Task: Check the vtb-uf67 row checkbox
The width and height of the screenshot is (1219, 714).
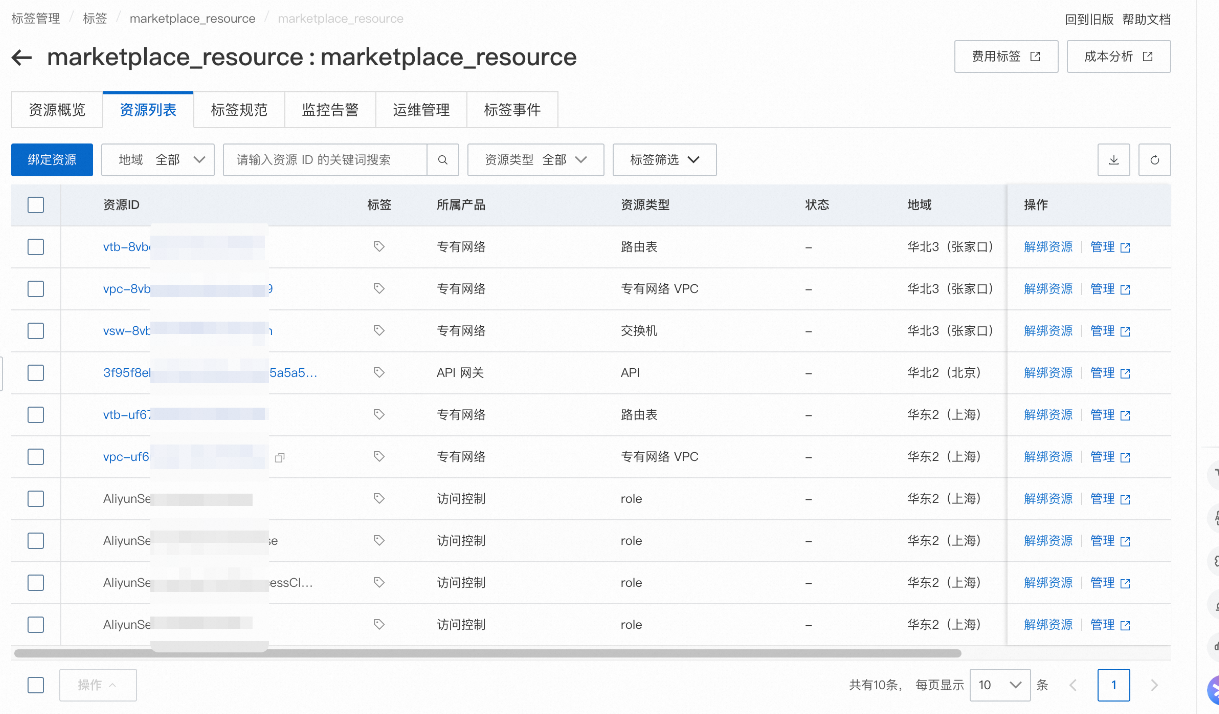Action: click(x=36, y=415)
